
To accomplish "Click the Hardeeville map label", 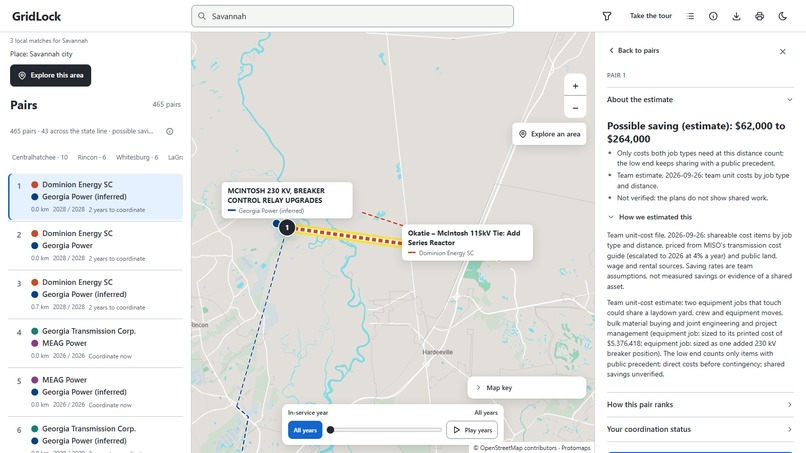I will [x=437, y=352].
